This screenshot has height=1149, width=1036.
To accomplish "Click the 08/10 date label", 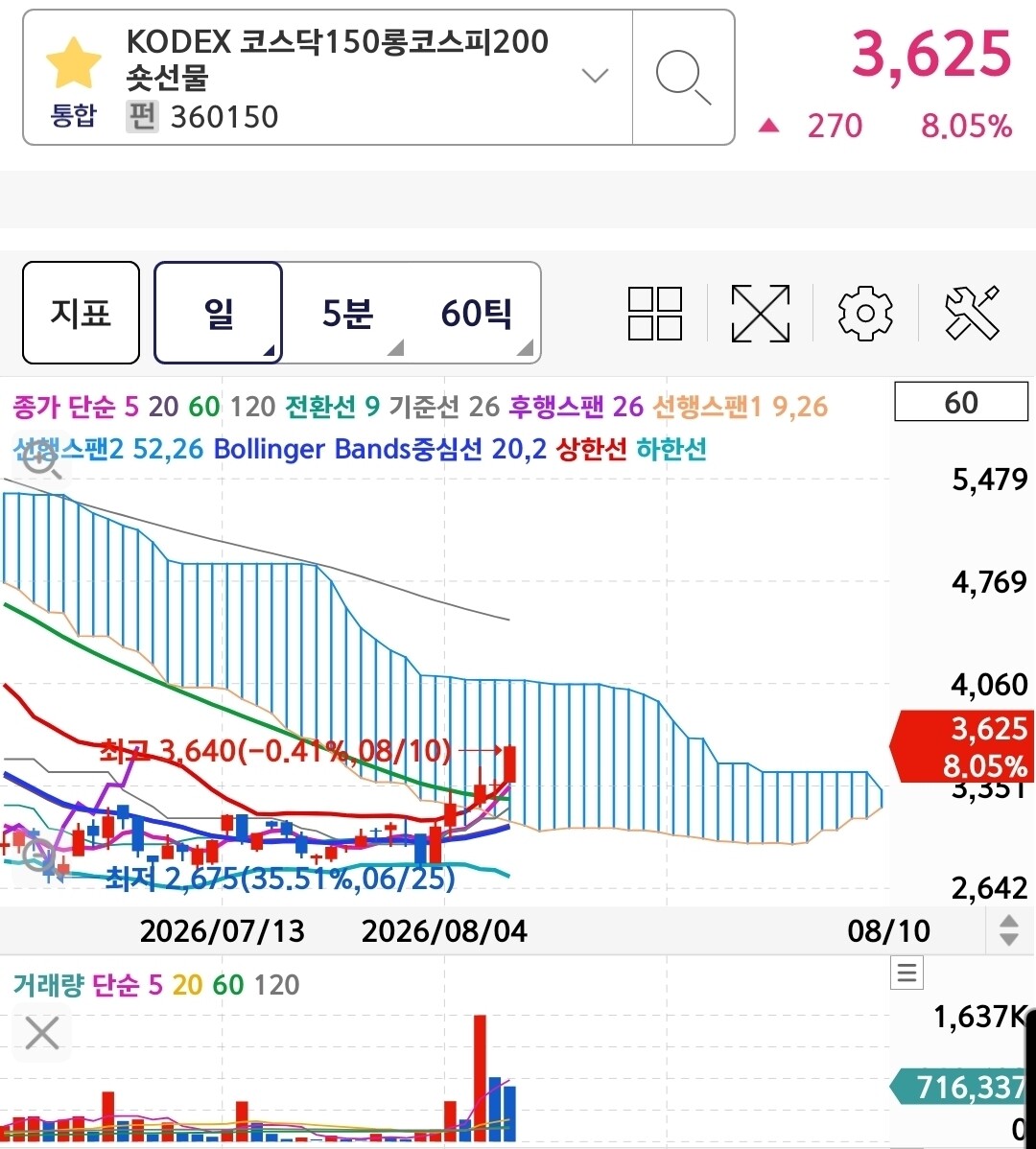I will coord(888,931).
